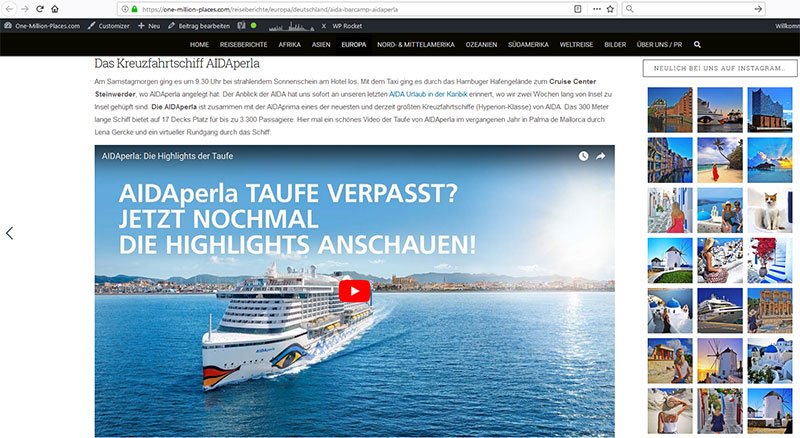Open AIDA Urlaub in der Karibik link

[428, 94]
